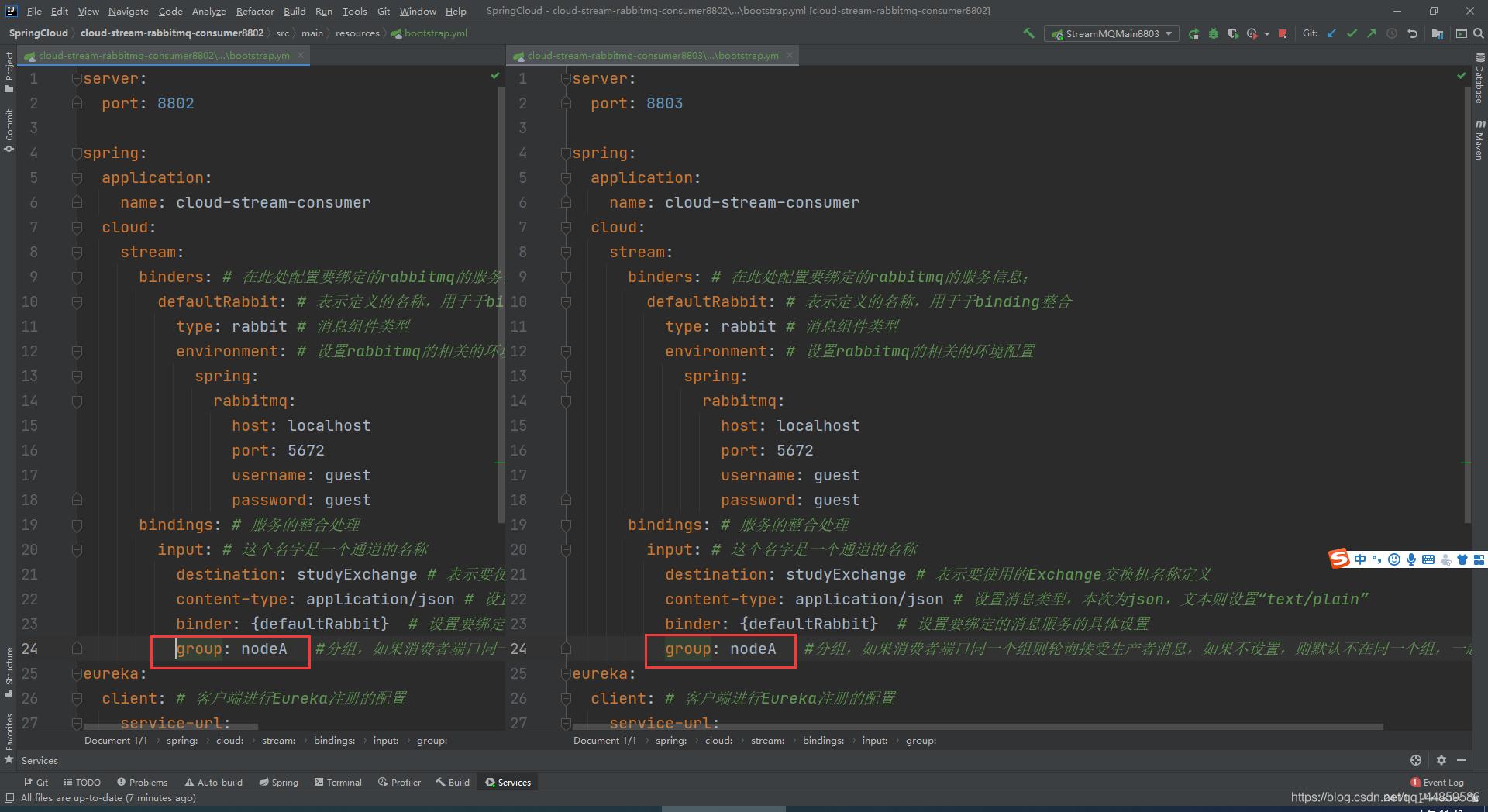Click the green Debug bug icon
The height and width of the screenshot is (812, 1488).
1214,33
